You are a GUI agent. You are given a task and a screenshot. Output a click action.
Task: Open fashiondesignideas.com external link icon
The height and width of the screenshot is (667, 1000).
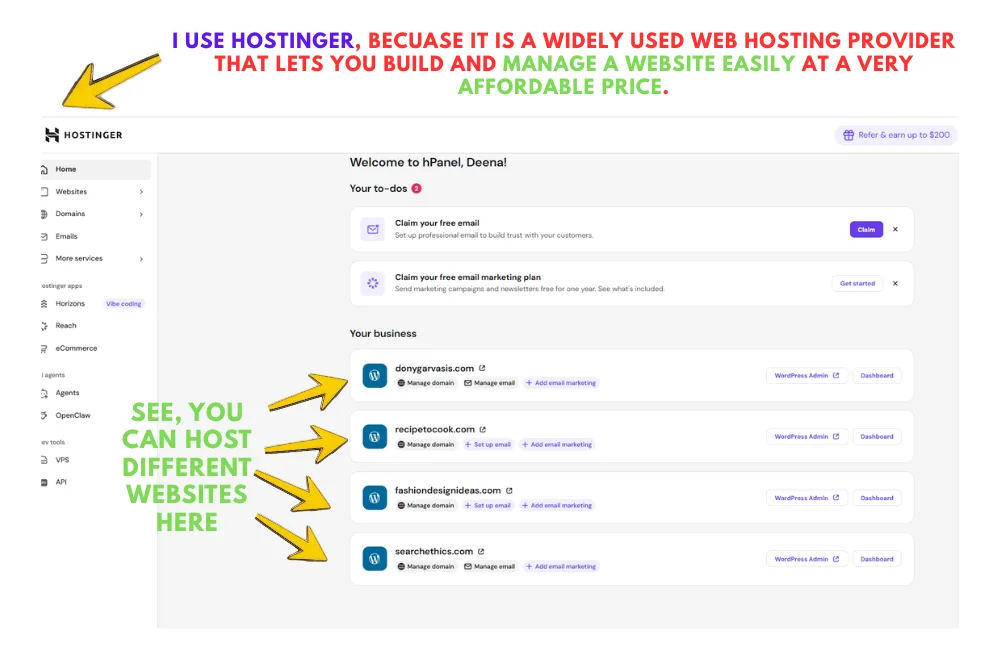click(509, 490)
